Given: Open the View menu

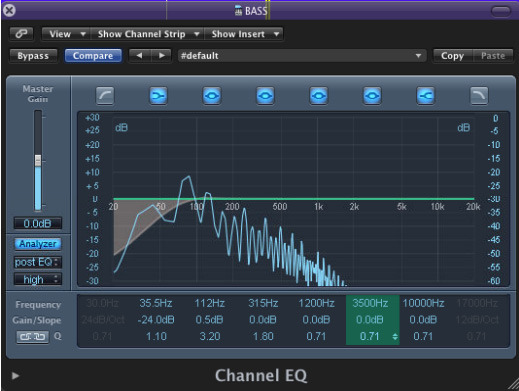Looking at the screenshot, I should [66, 34].
